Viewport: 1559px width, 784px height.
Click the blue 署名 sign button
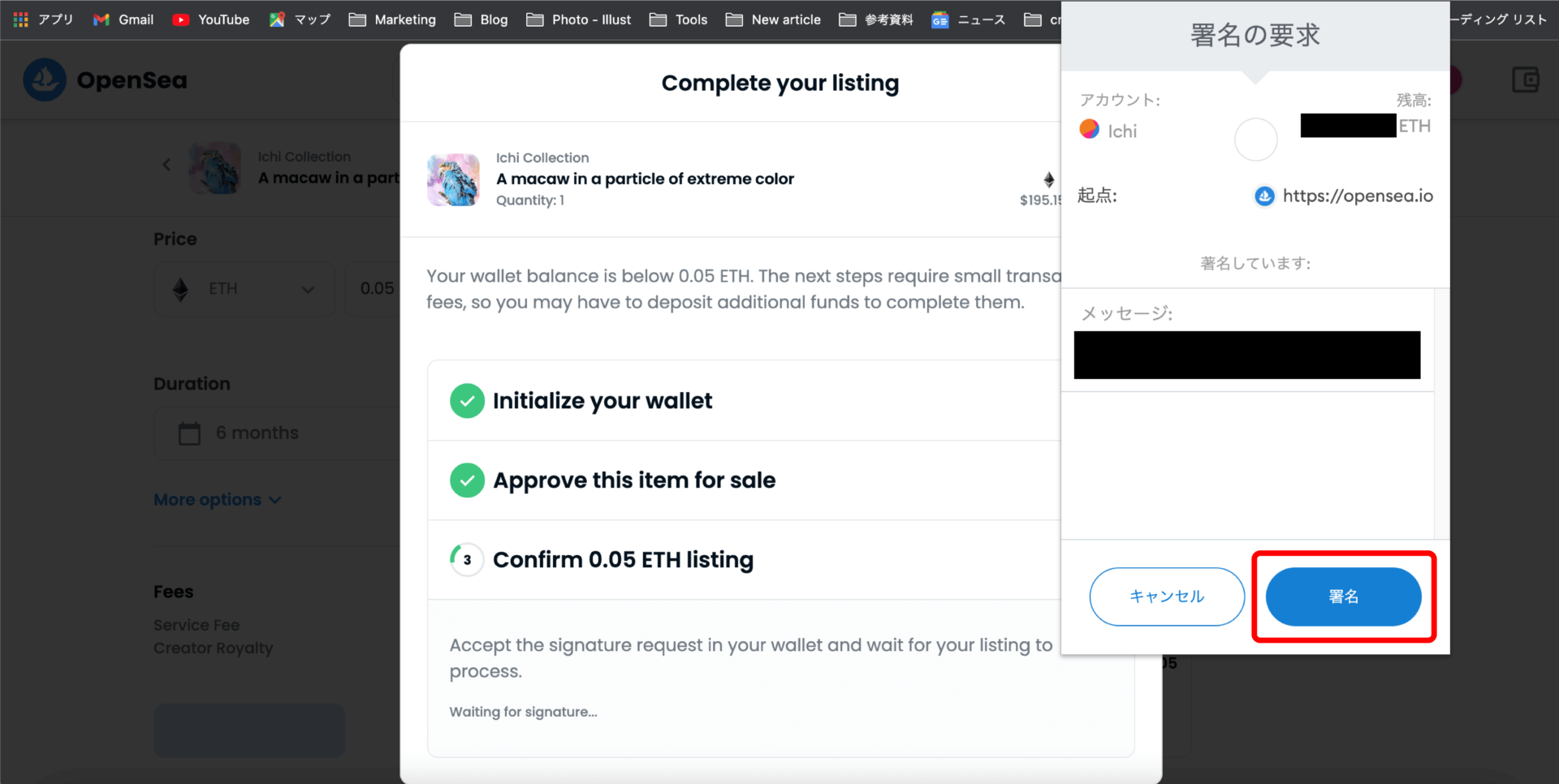click(x=1343, y=597)
